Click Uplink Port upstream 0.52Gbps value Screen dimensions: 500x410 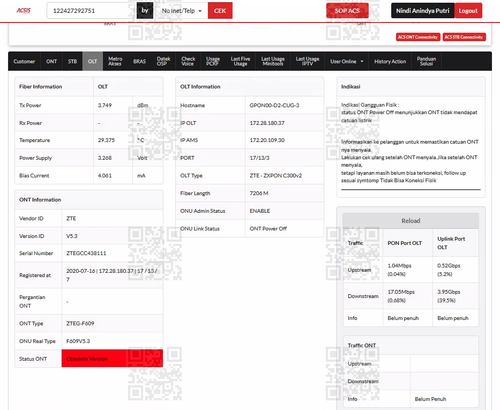point(449,266)
